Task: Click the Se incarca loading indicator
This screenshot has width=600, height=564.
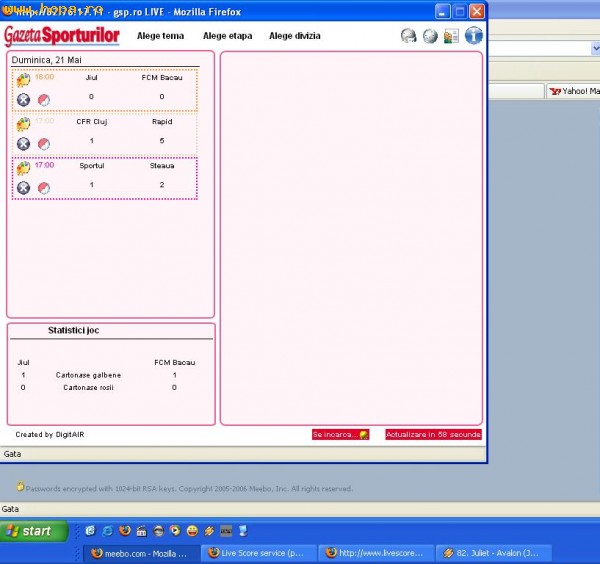Action: click(x=341, y=434)
